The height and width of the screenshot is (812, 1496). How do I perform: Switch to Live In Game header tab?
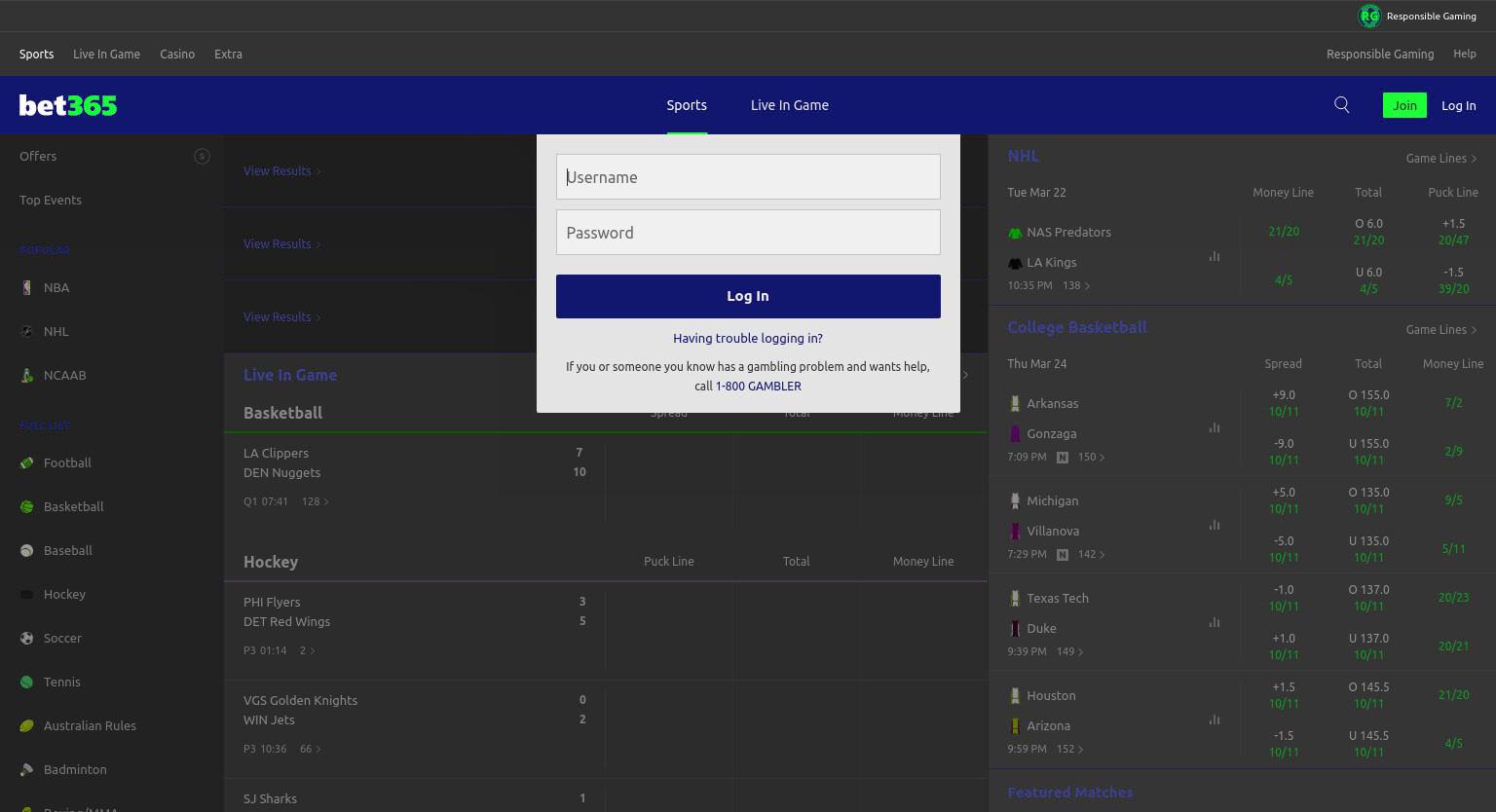[790, 105]
